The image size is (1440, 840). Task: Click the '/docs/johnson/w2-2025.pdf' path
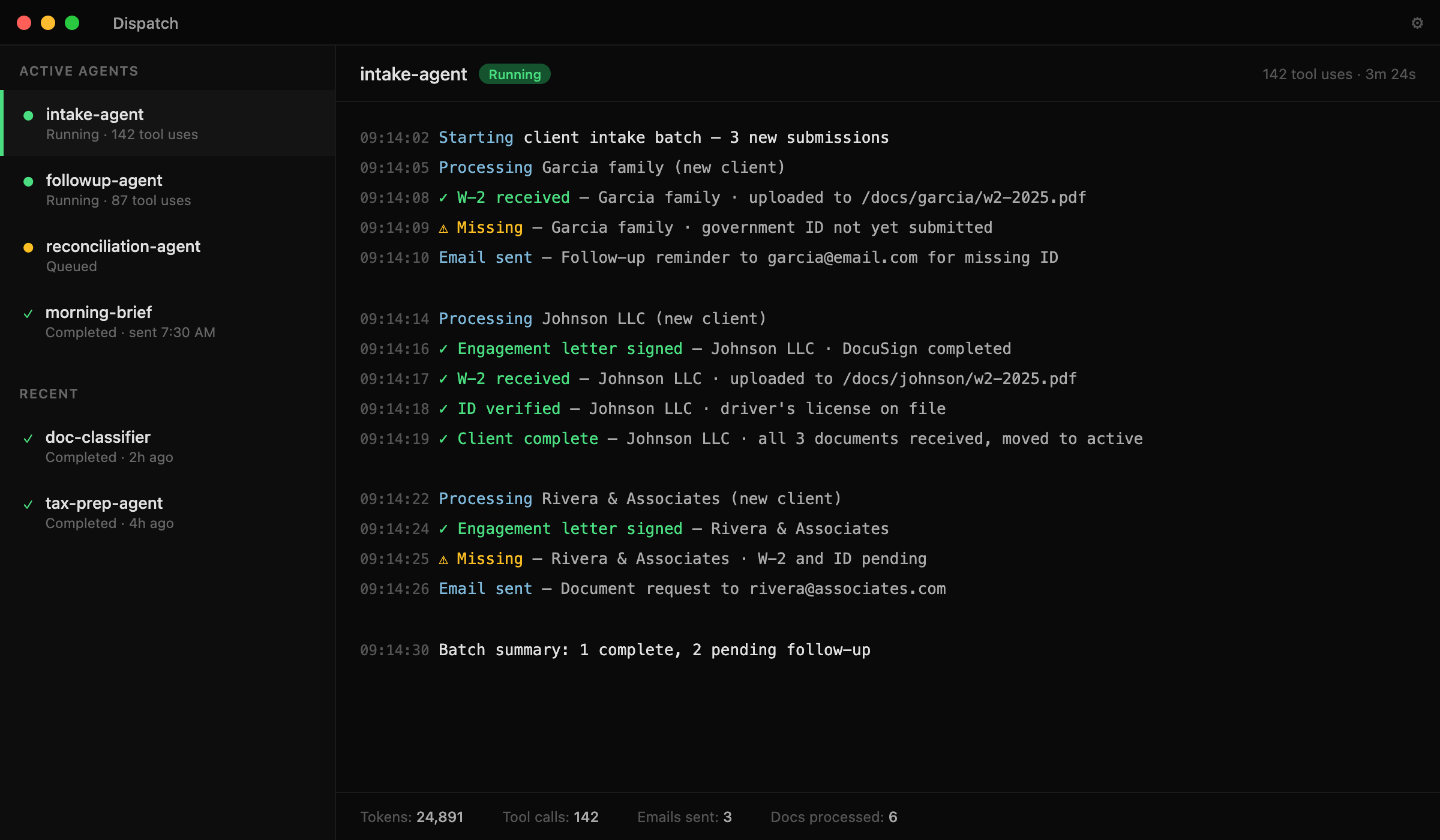960,379
